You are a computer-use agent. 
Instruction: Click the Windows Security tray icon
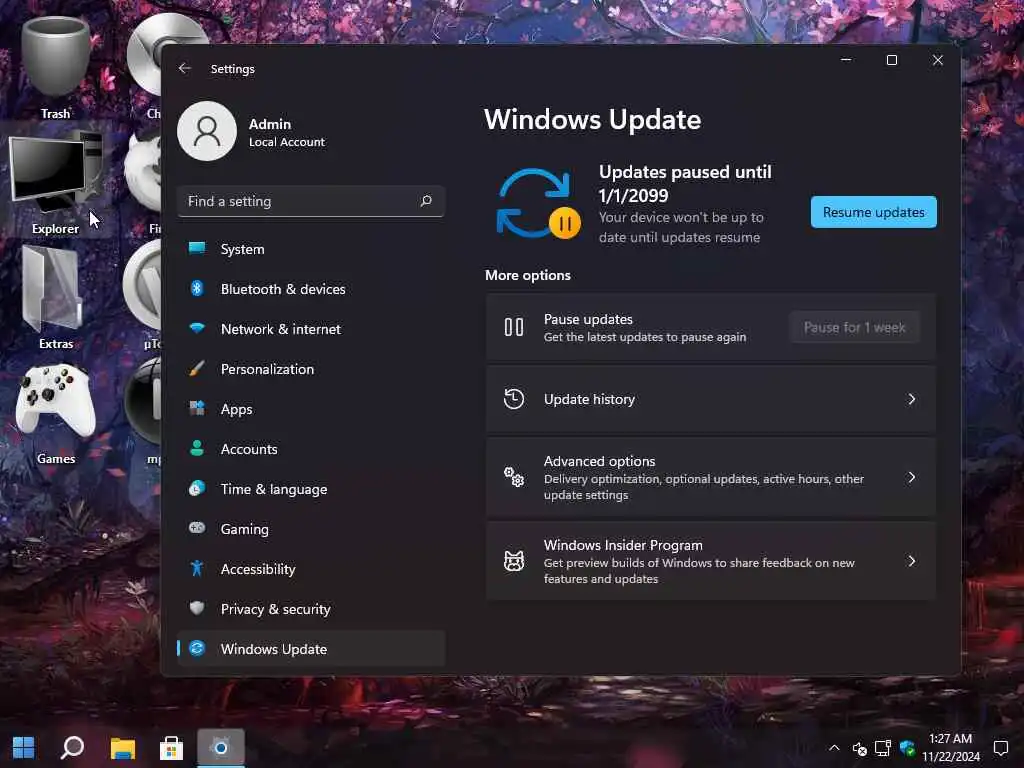click(x=907, y=748)
